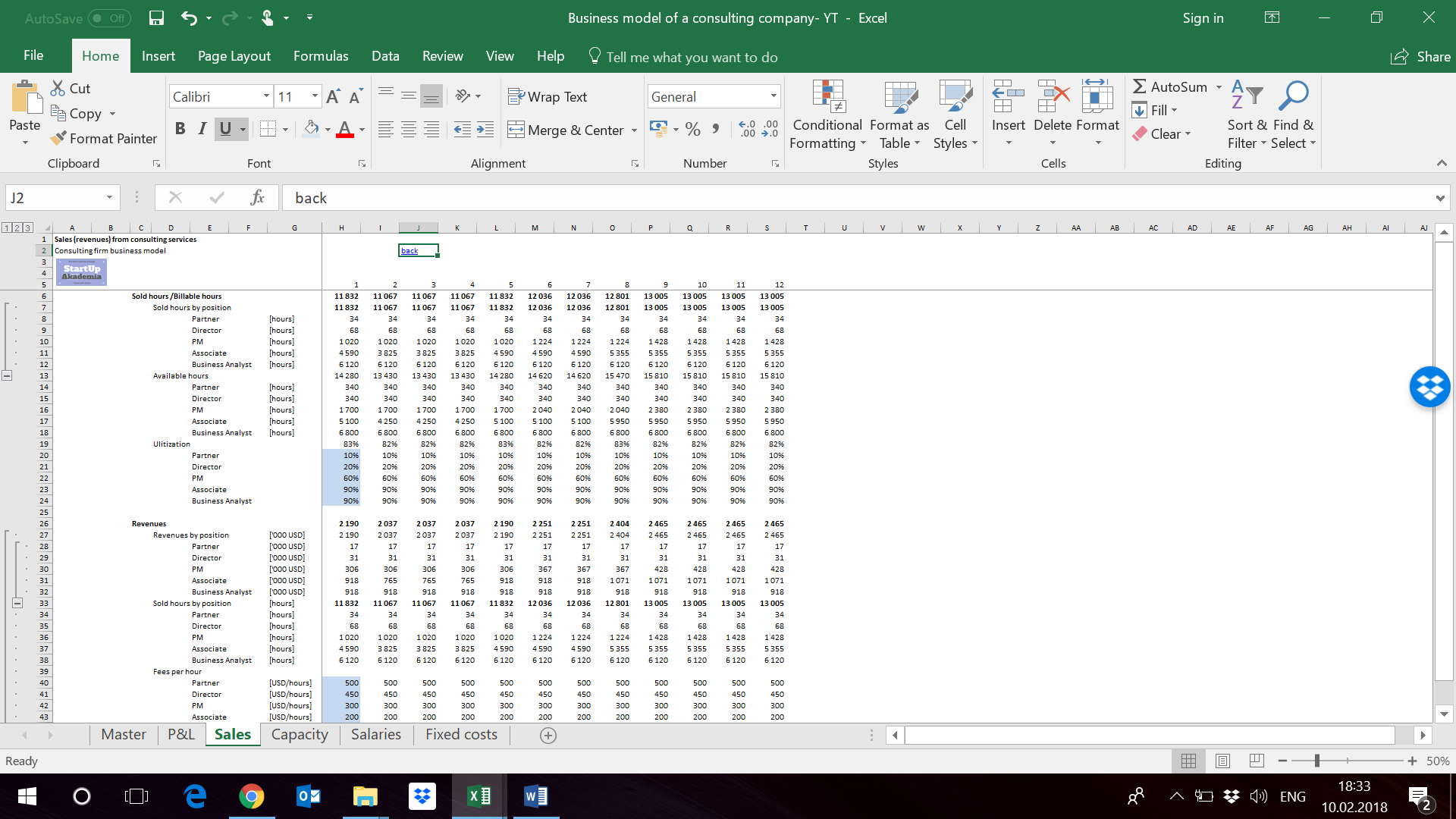This screenshot has width=1456, height=819.
Task: Open the Capacity sheet tab
Action: click(x=300, y=734)
